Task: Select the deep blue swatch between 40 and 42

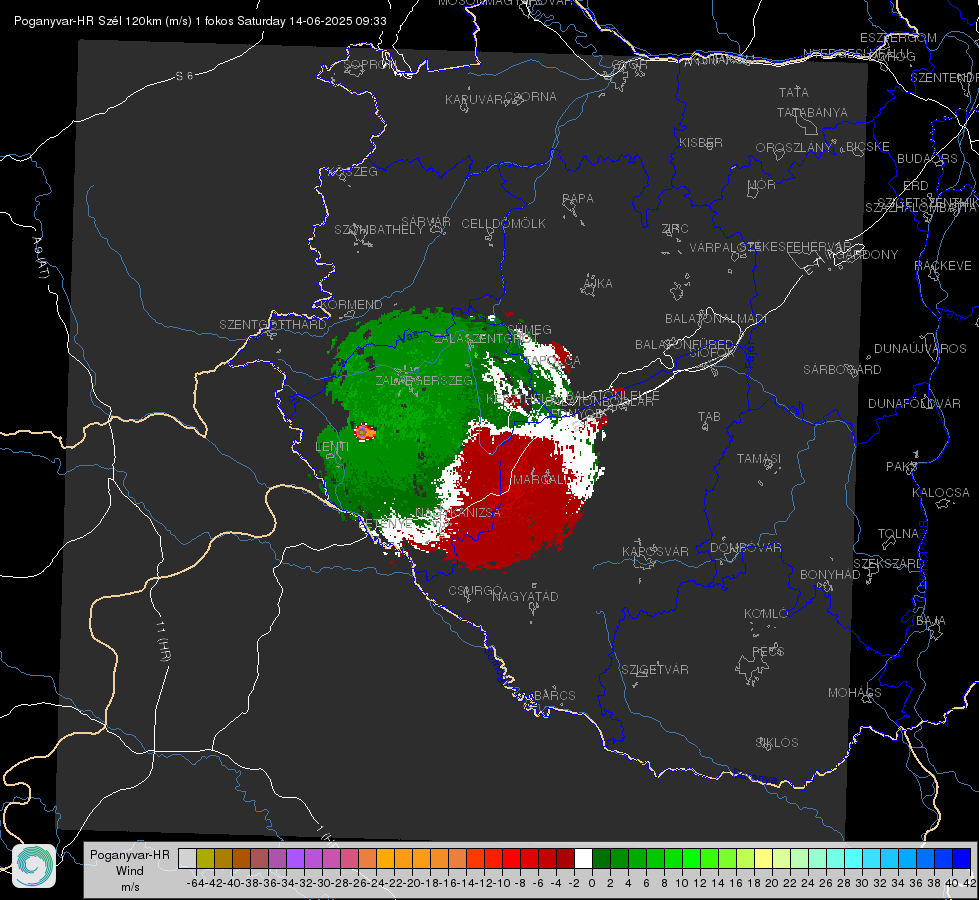Action: click(x=962, y=858)
